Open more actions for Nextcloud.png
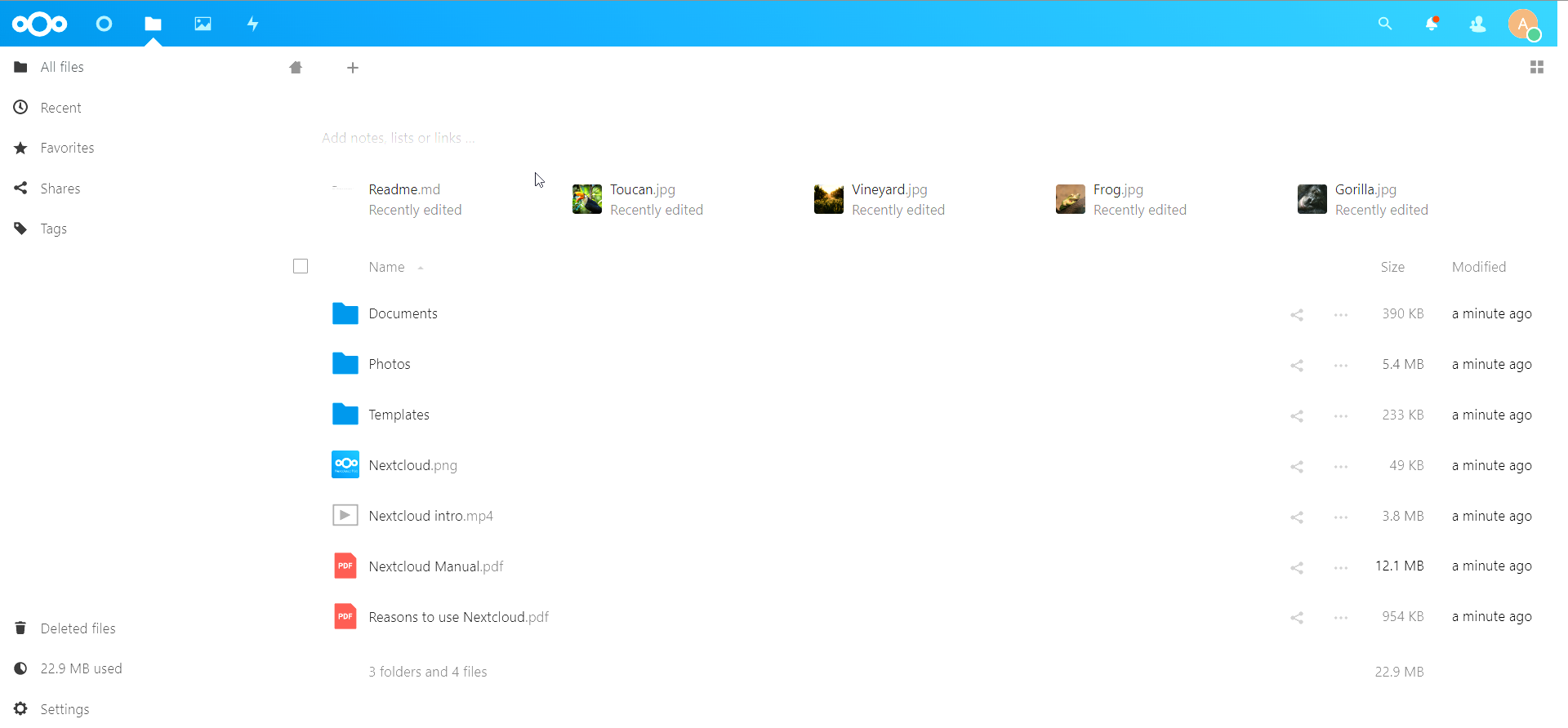Viewport: 1568px width, 728px height. [x=1341, y=466]
